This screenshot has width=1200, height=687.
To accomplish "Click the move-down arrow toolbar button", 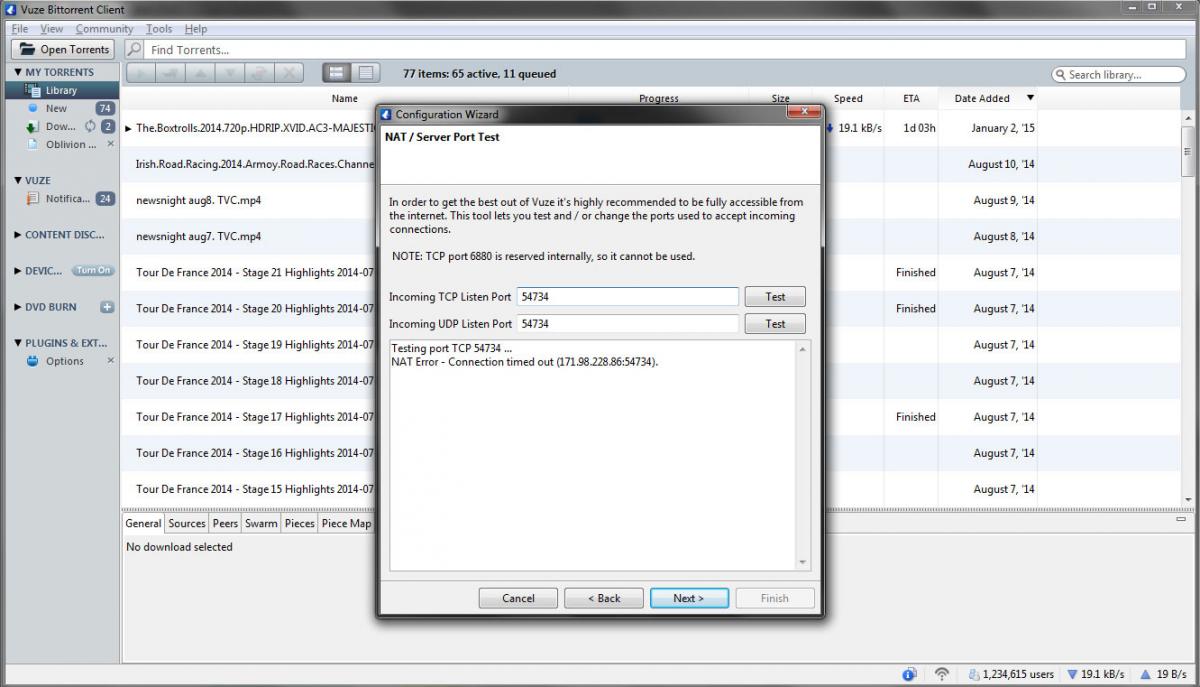I will coord(230,73).
